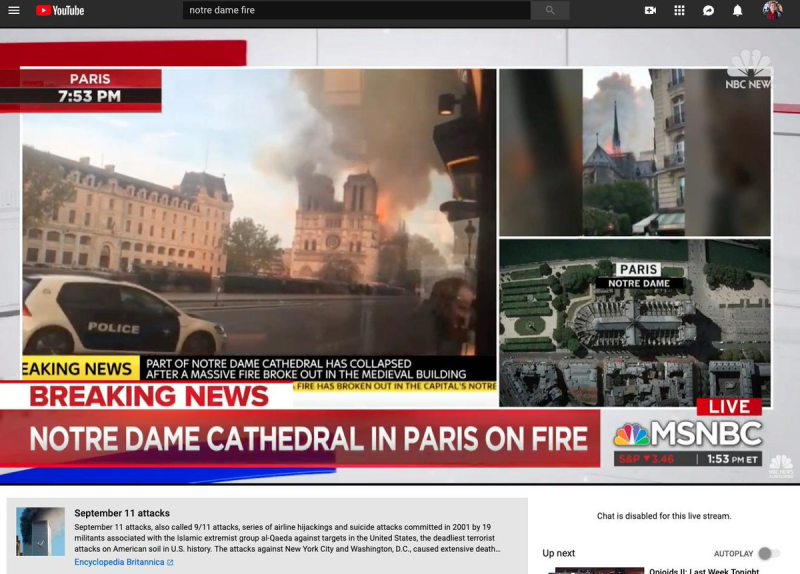Open the Encyclopedia Britannica link

(119, 562)
